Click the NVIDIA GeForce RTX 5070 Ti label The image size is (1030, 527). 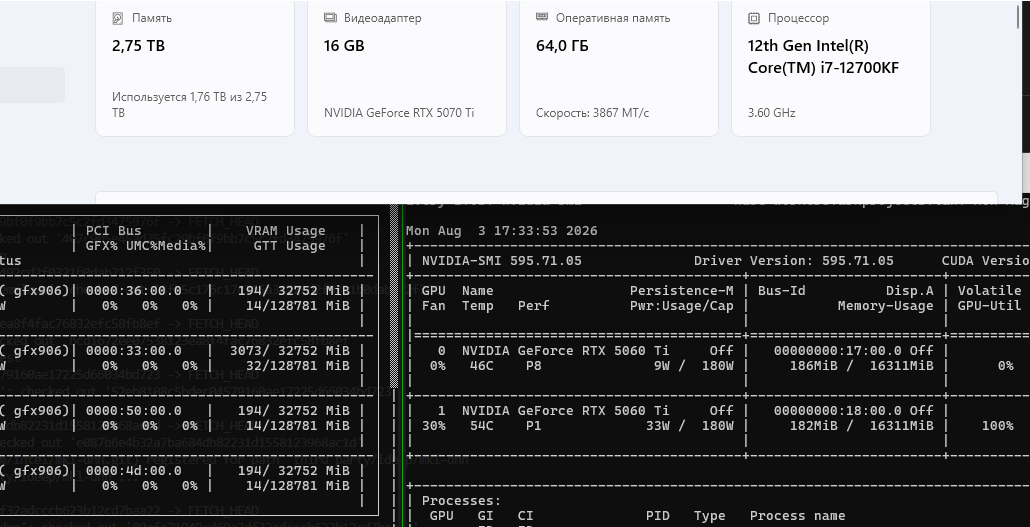399,113
